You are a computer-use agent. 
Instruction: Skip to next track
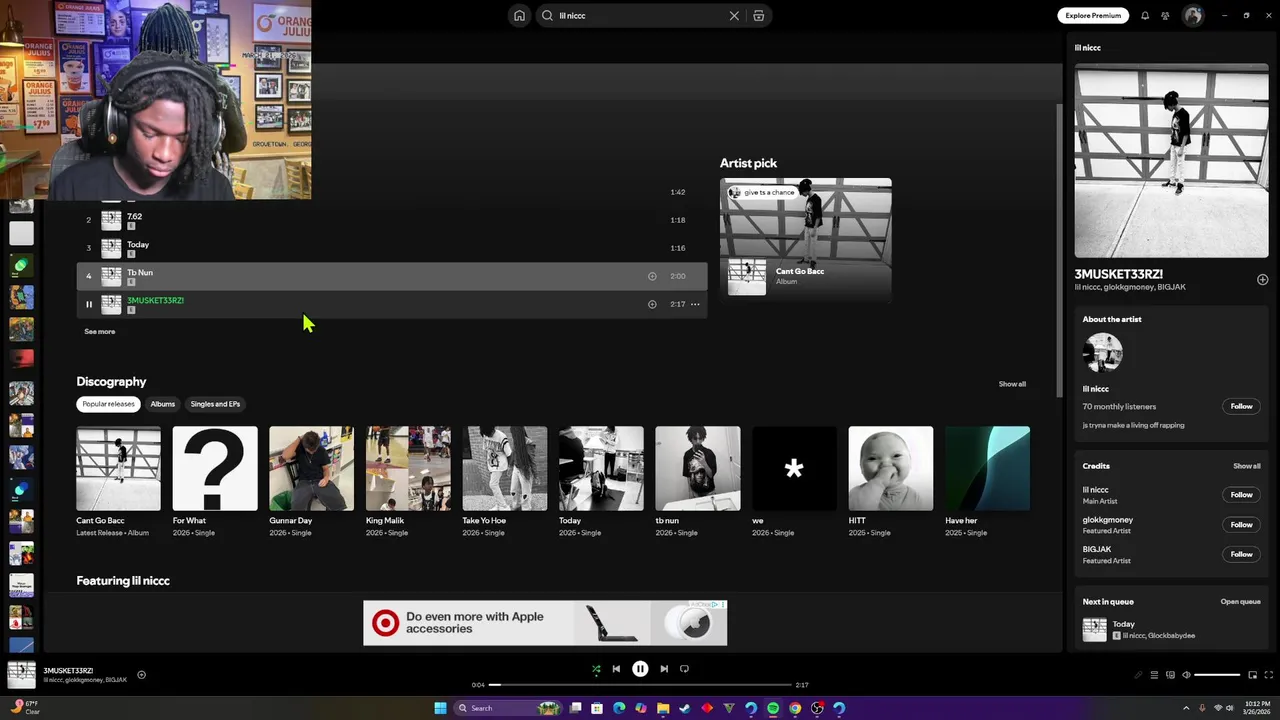tap(664, 669)
